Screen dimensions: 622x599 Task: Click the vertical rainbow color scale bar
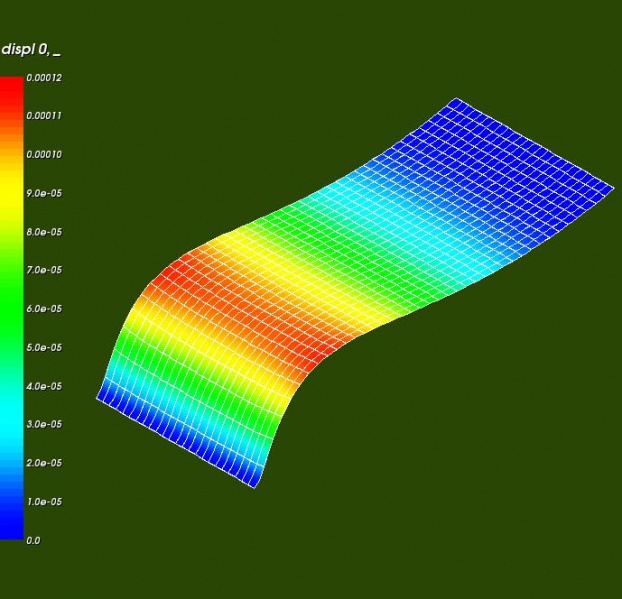[x=12, y=308]
